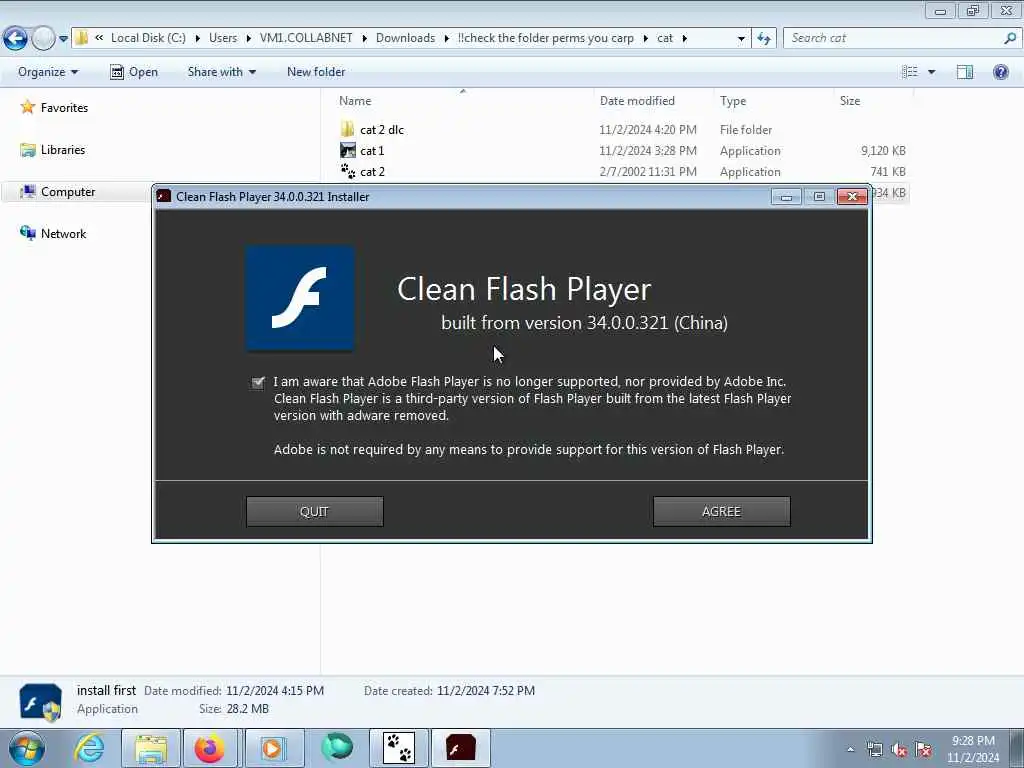
Task: Click the Back navigation button
Action: pyautogui.click(x=15, y=39)
